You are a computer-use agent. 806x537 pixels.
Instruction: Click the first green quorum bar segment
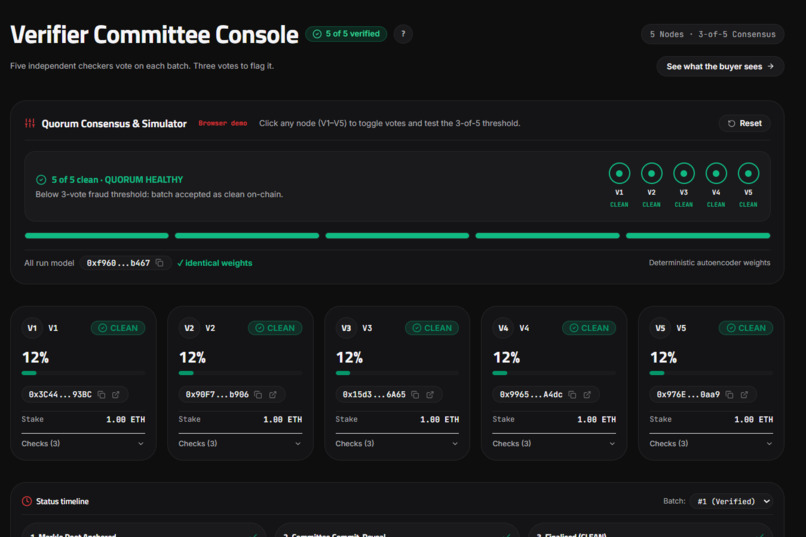[x=97, y=236]
